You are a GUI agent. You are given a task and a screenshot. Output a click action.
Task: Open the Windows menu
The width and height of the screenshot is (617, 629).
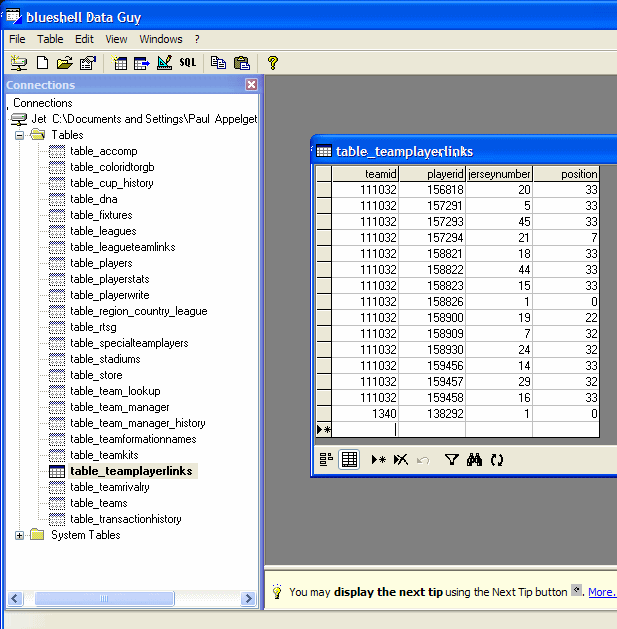point(160,39)
